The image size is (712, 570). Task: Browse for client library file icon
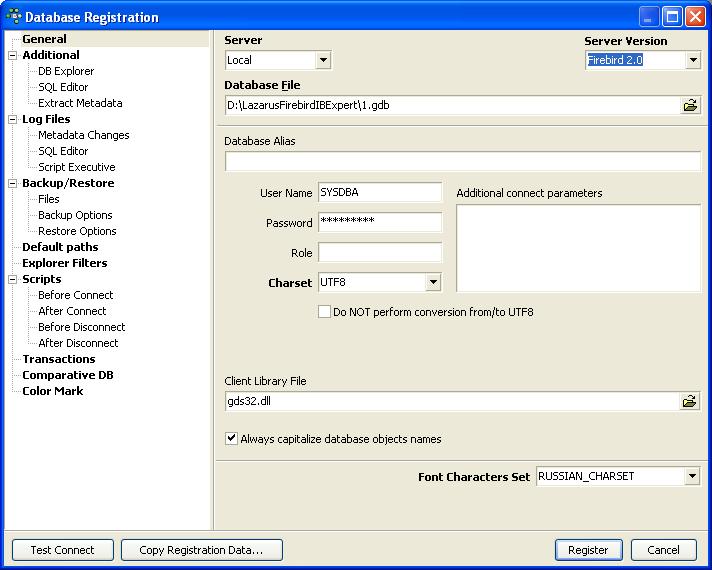pyautogui.click(x=689, y=401)
